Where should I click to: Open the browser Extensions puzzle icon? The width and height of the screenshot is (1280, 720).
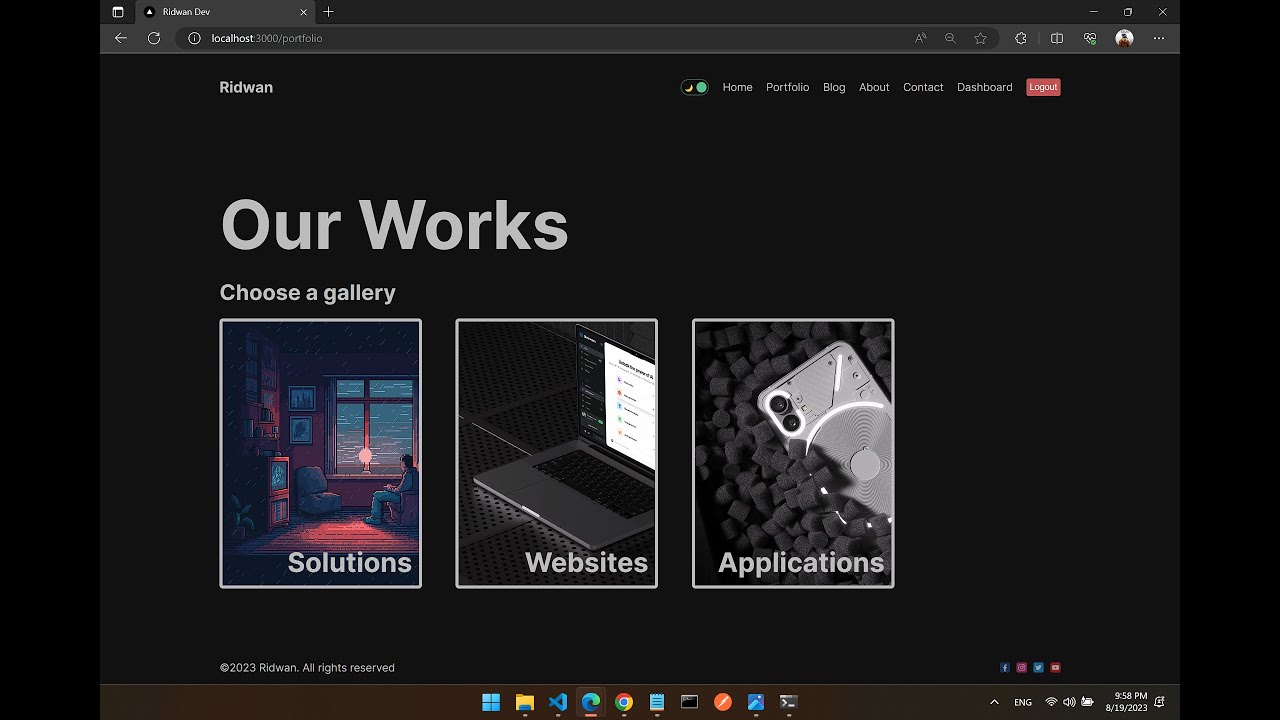click(x=1020, y=38)
